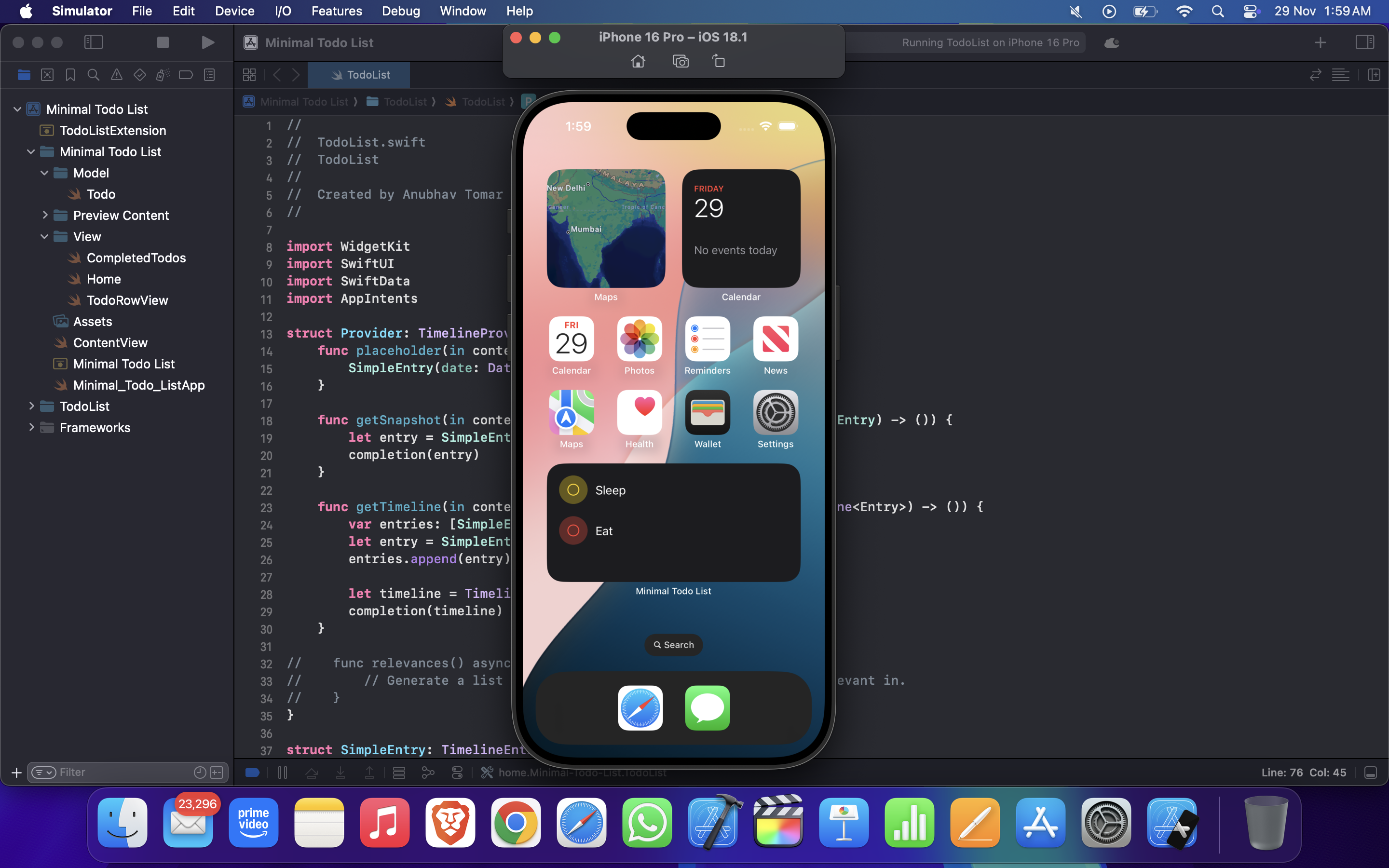Pause the running app in debug bar
Screen dimensions: 1389x868
pyautogui.click(x=283, y=773)
